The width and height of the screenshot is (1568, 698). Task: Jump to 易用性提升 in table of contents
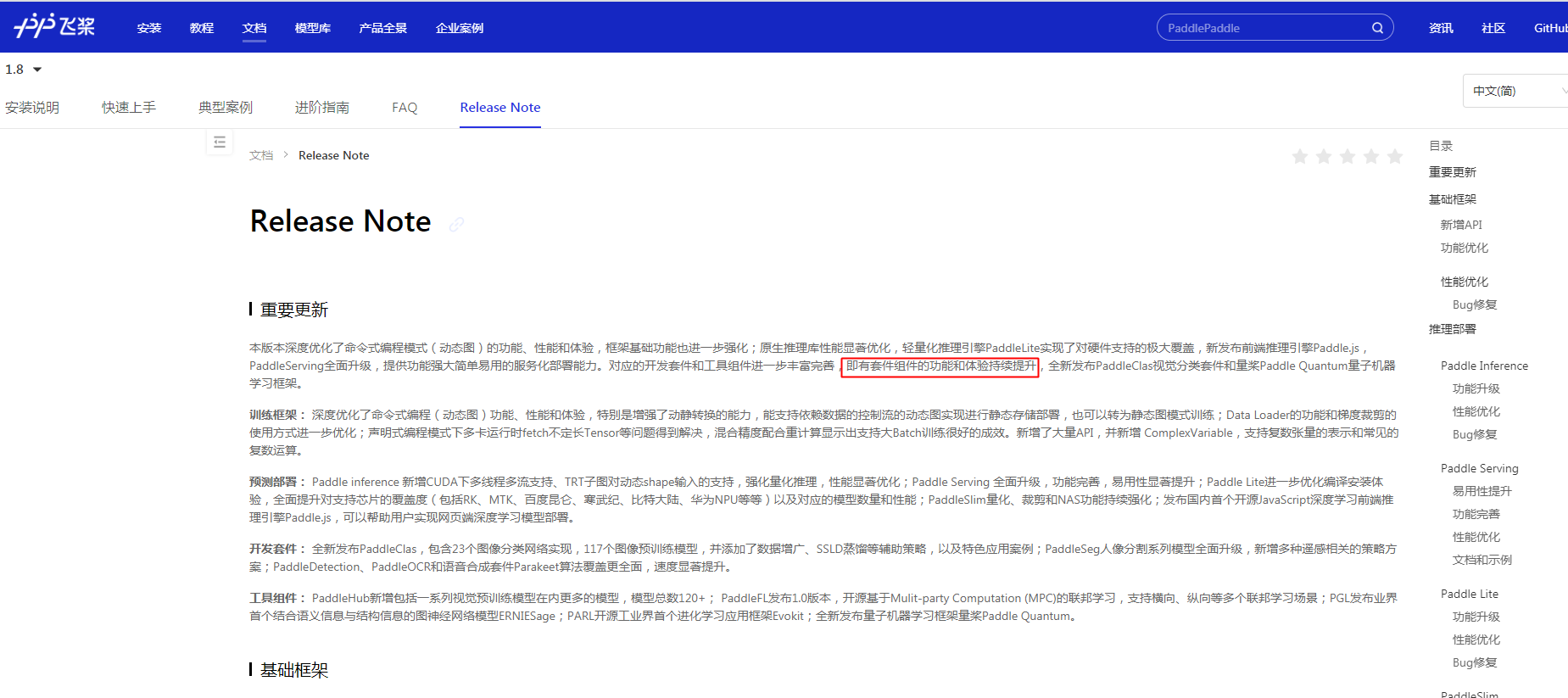(1482, 491)
